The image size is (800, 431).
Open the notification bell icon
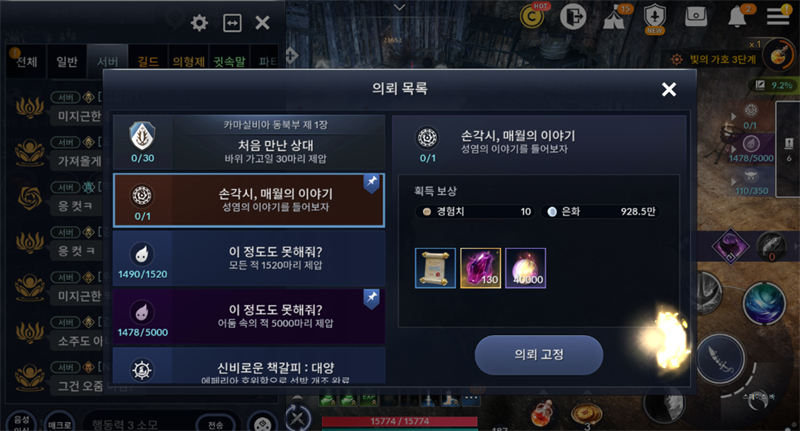click(x=737, y=17)
